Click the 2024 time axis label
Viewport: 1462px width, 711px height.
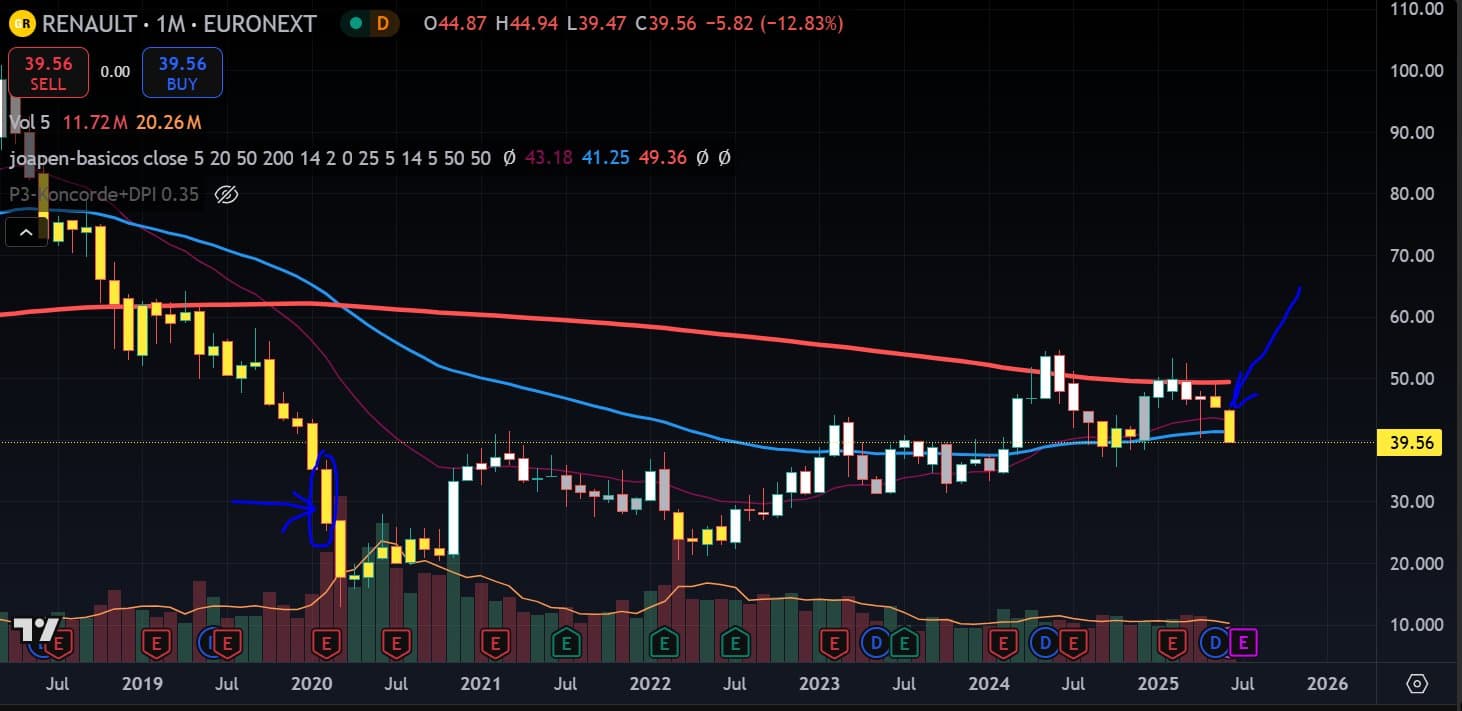coord(989,684)
